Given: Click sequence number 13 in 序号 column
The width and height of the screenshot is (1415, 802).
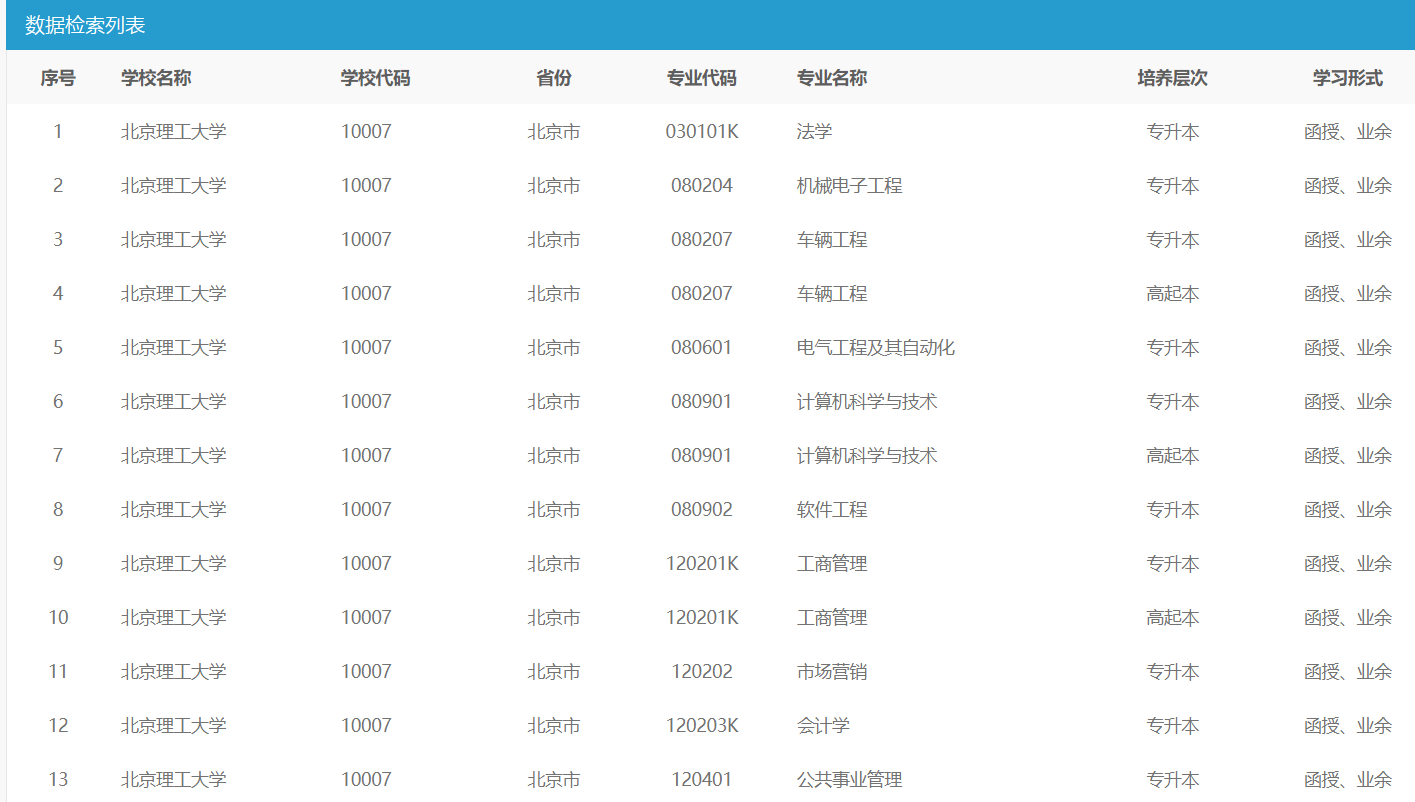Looking at the screenshot, I should click(58, 779).
